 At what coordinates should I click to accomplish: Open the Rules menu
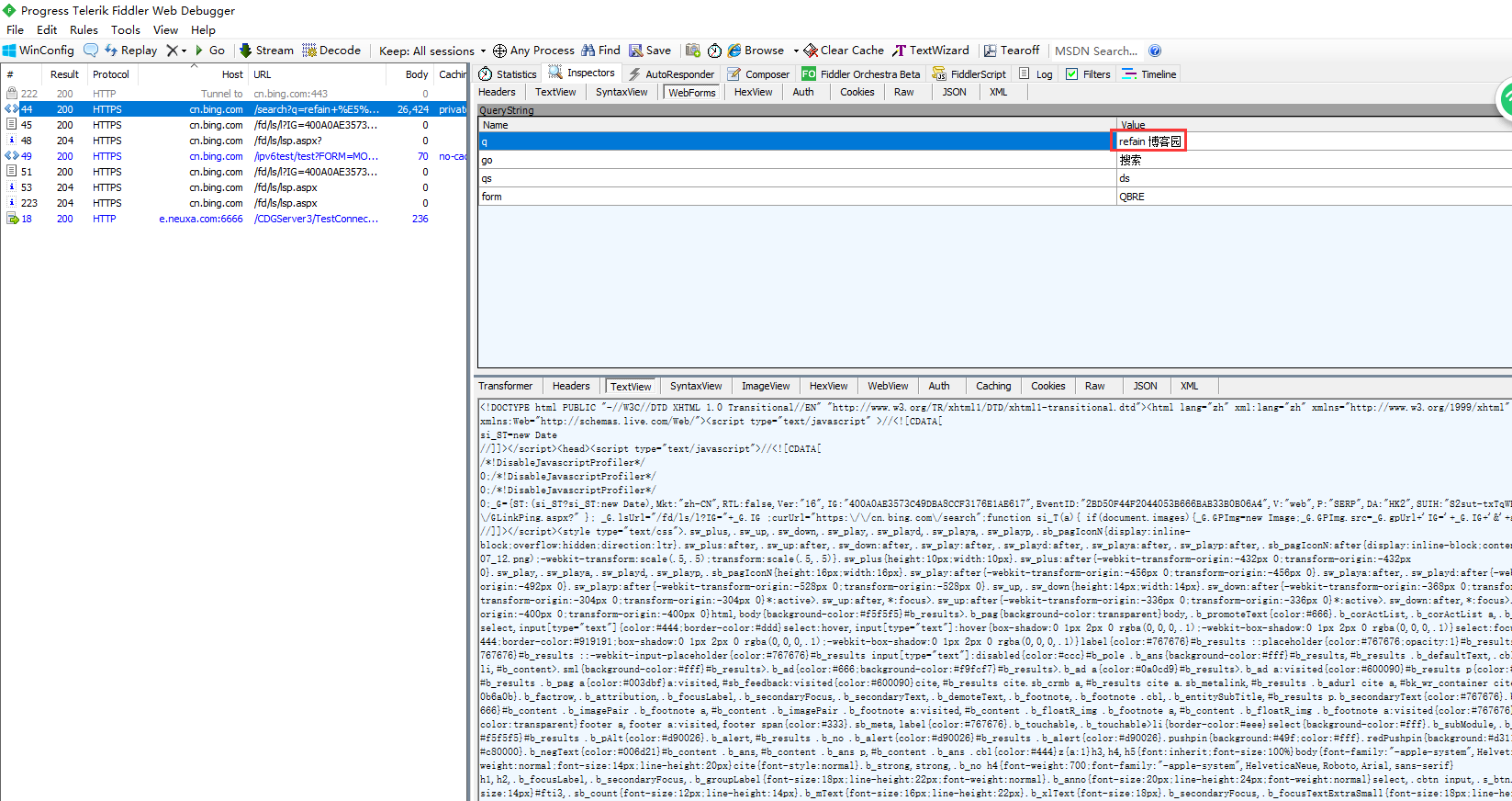point(84,29)
